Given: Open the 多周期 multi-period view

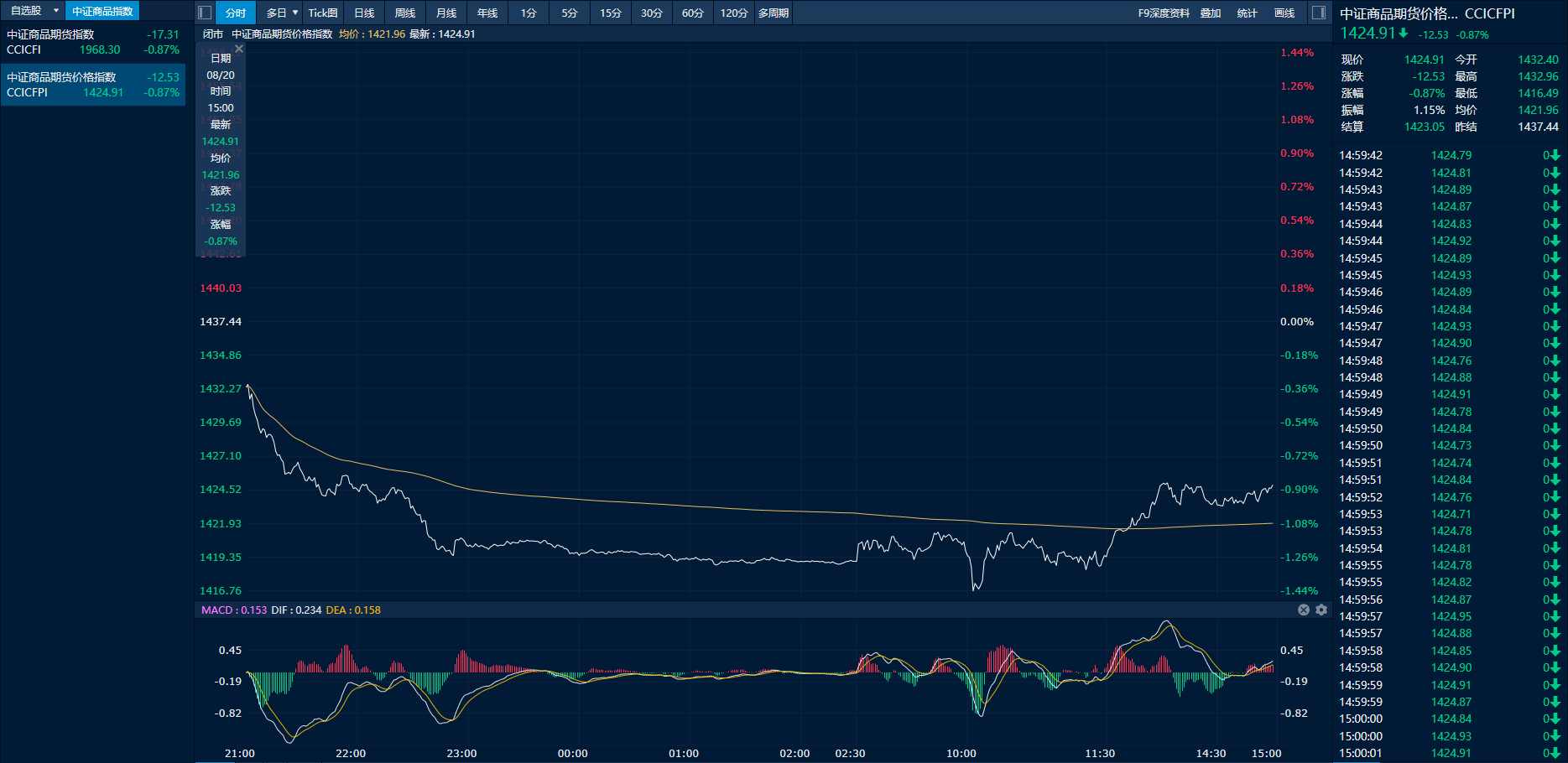Looking at the screenshot, I should coord(774,13).
